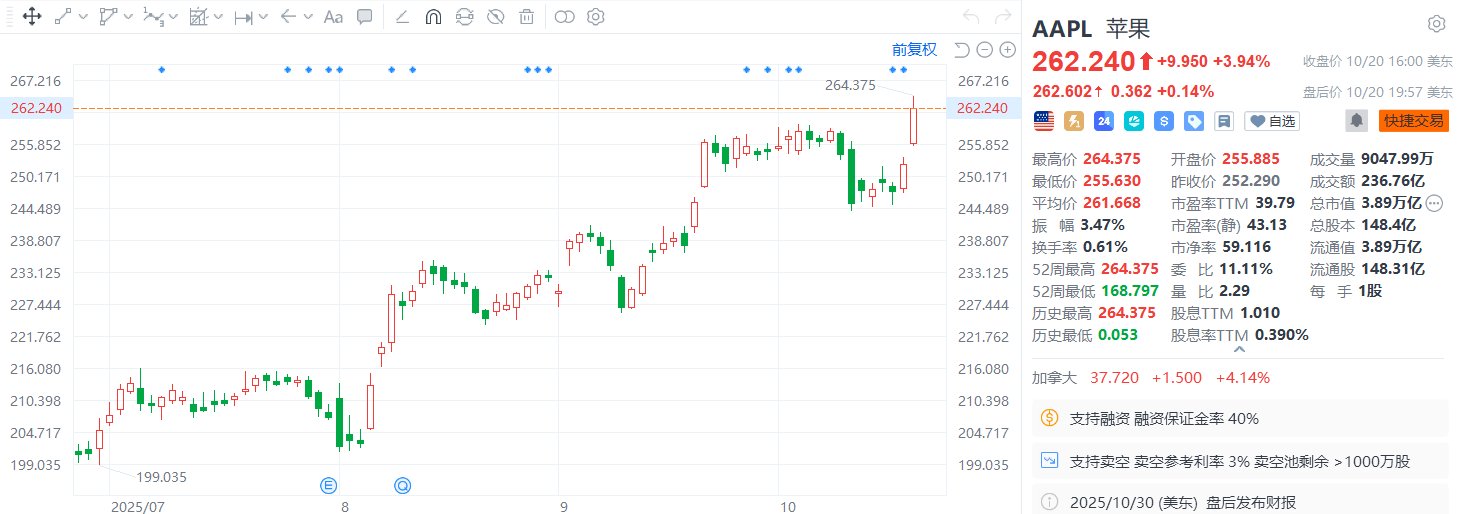Image resolution: width=1459 pixels, height=514 pixels.
Task: Select the angle measurement drawing tool
Action: [x=402, y=17]
